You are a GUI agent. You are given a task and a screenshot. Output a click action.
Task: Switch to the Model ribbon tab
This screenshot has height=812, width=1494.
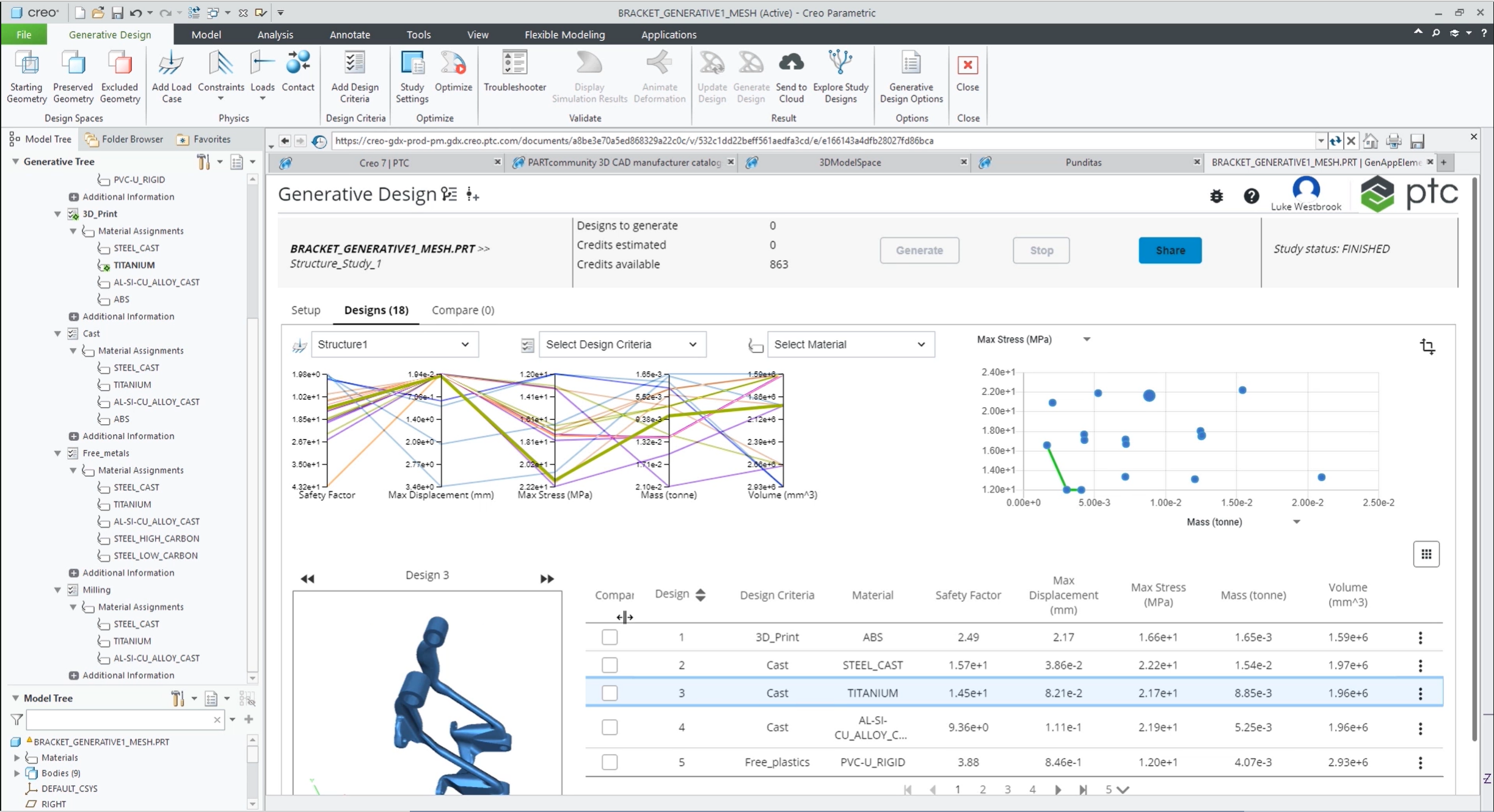pyautogui.click(x=206, y=35)
